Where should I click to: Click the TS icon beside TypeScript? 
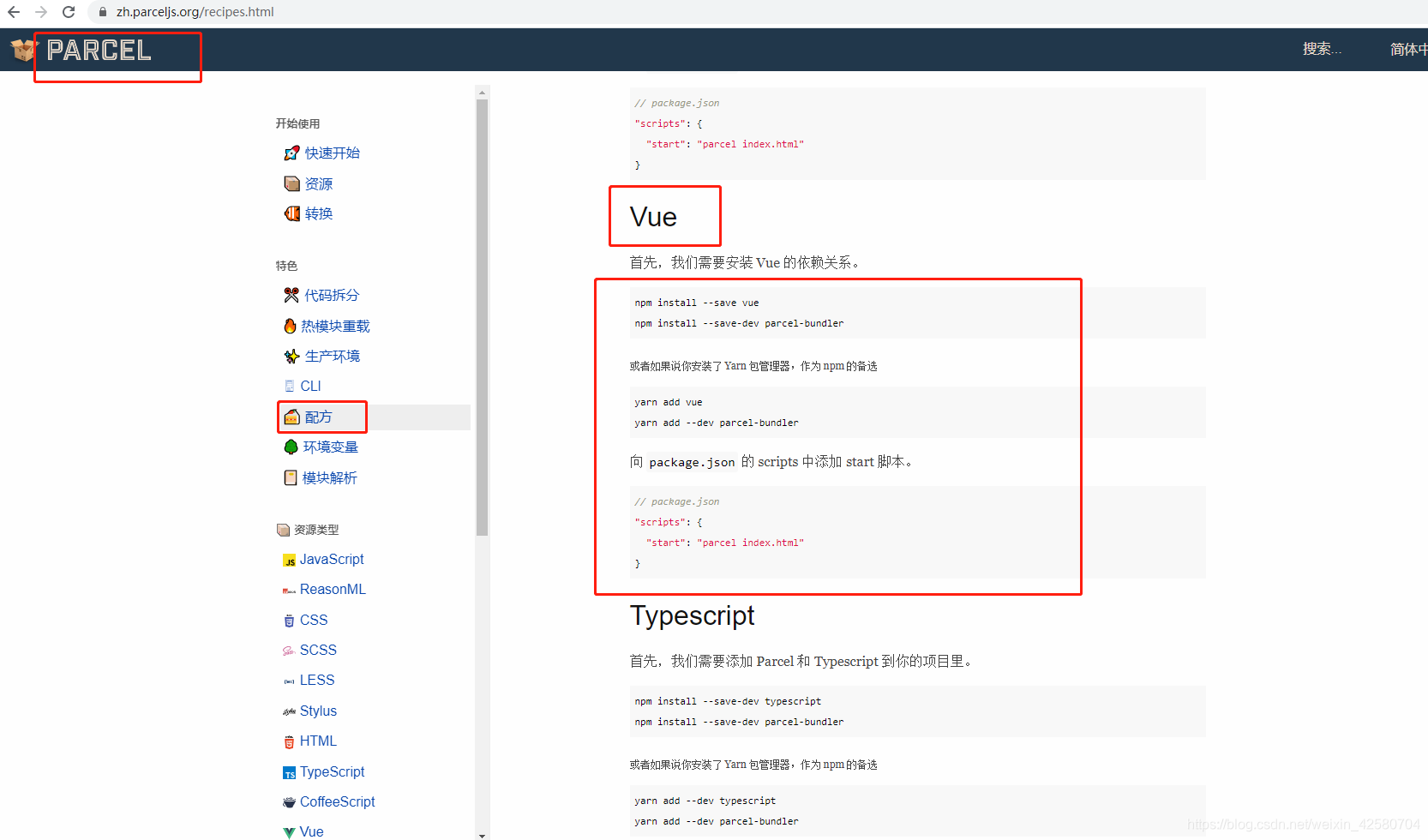click(290, 773)
